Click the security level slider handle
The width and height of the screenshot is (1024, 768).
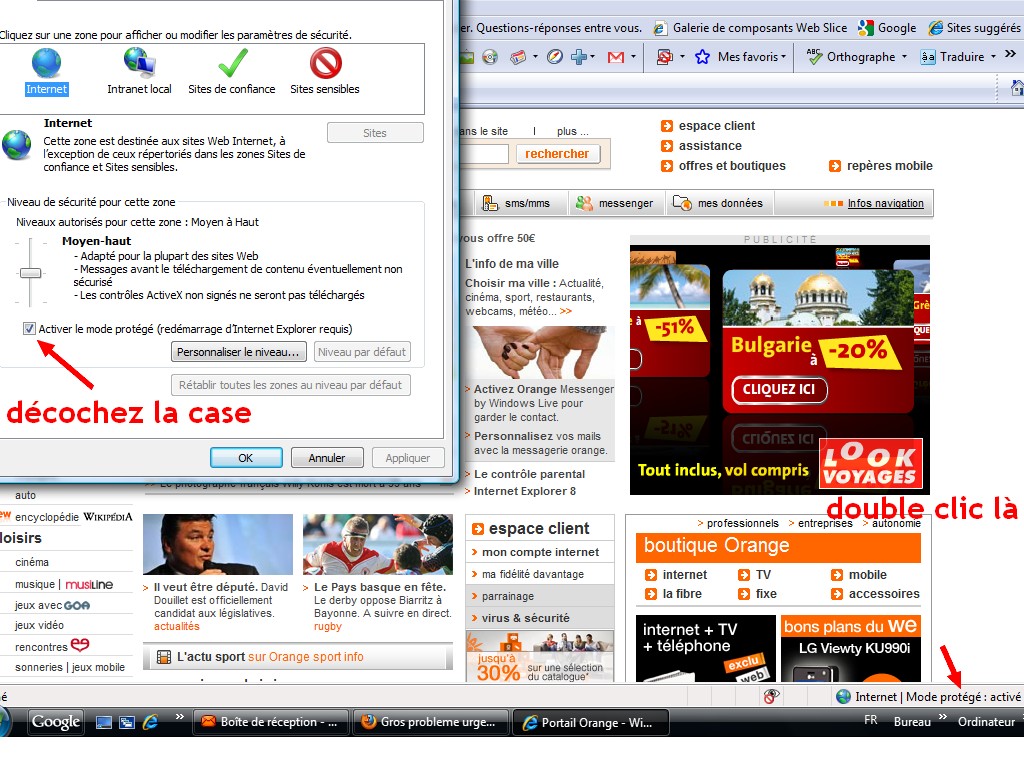pos(31,273)
